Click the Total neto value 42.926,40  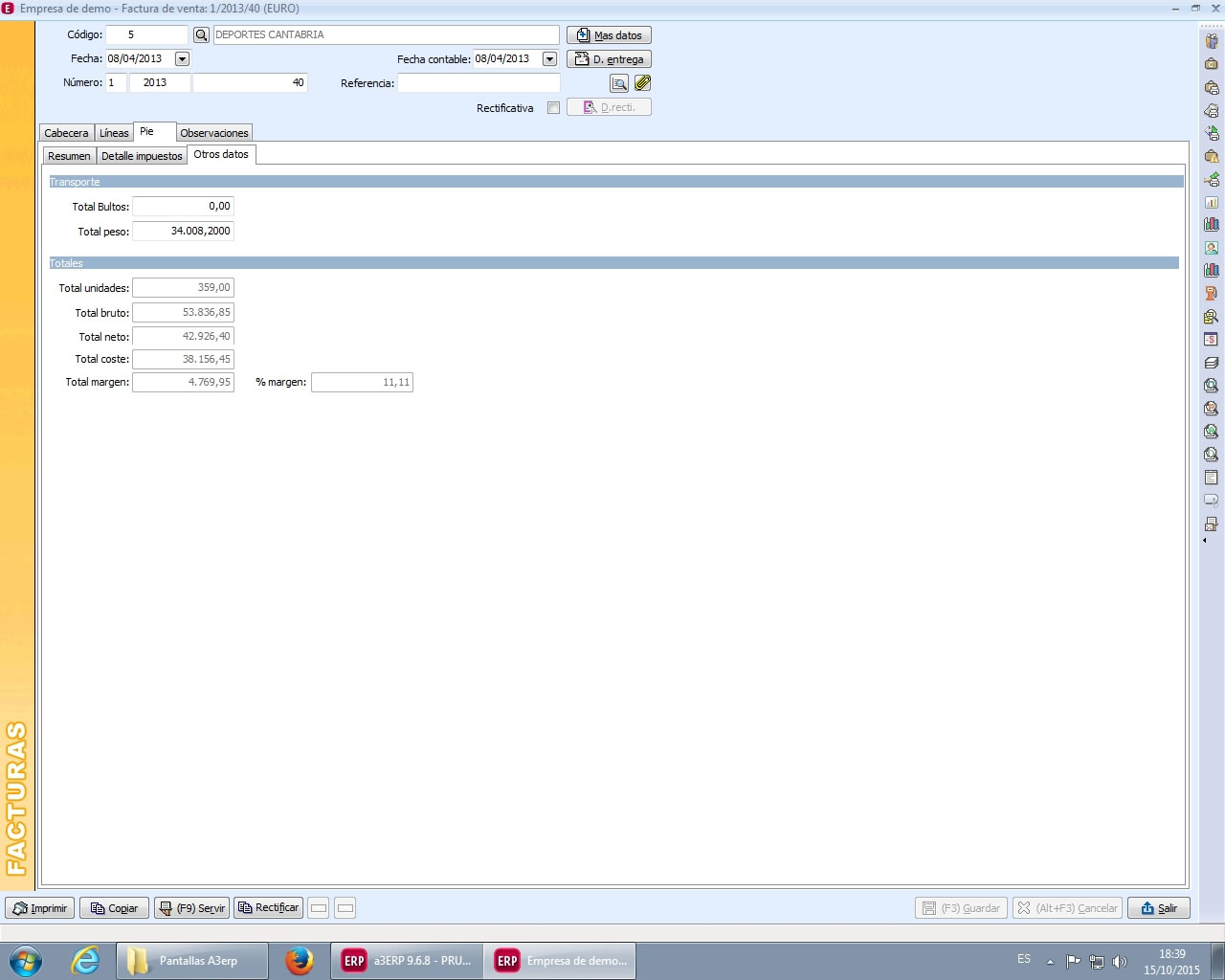[183, 337]
